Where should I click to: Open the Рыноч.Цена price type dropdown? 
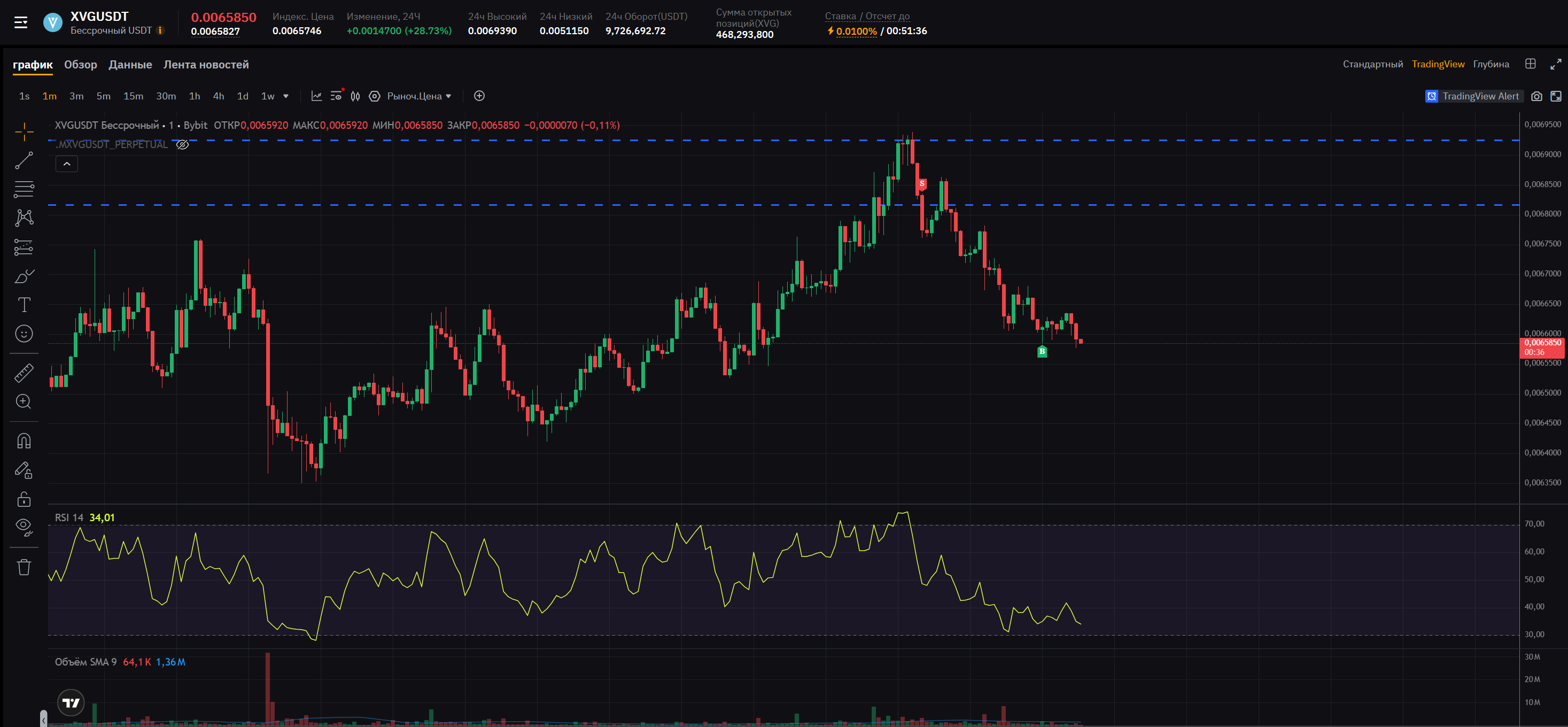coord(420,96)
